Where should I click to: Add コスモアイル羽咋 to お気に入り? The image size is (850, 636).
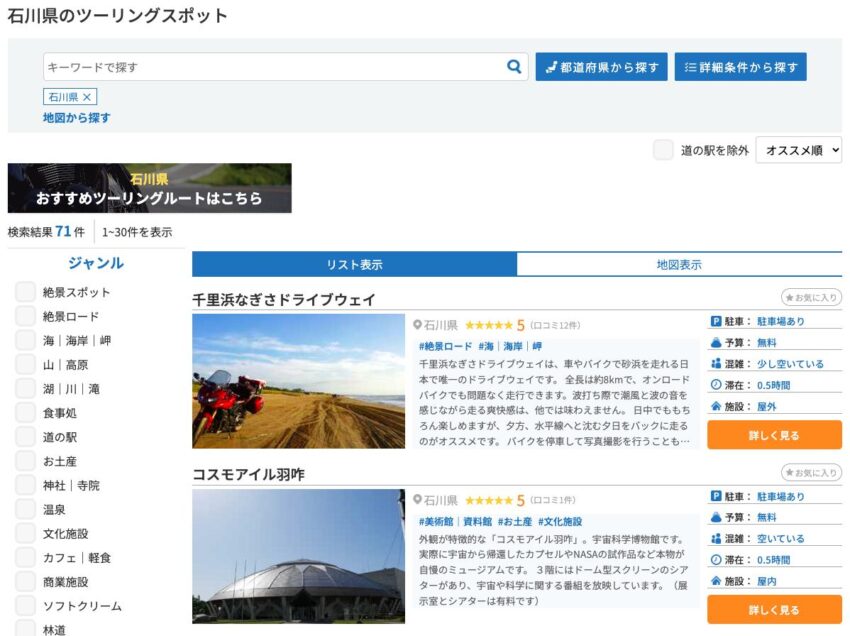812,473
